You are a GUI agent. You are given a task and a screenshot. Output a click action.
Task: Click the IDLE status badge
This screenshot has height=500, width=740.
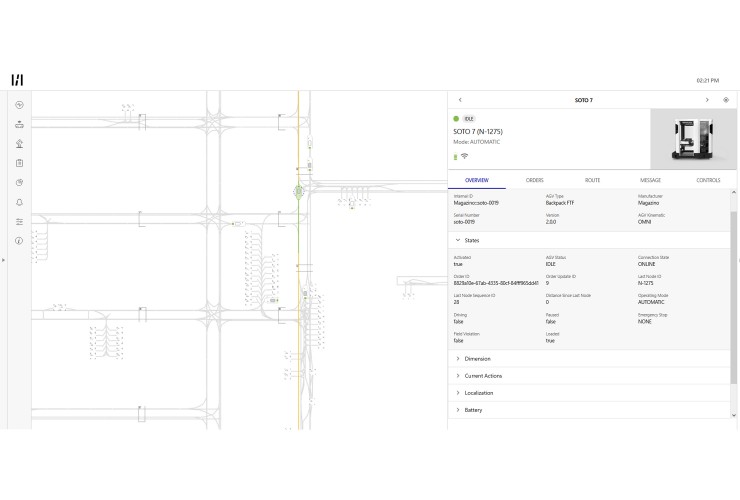[469, 119]
